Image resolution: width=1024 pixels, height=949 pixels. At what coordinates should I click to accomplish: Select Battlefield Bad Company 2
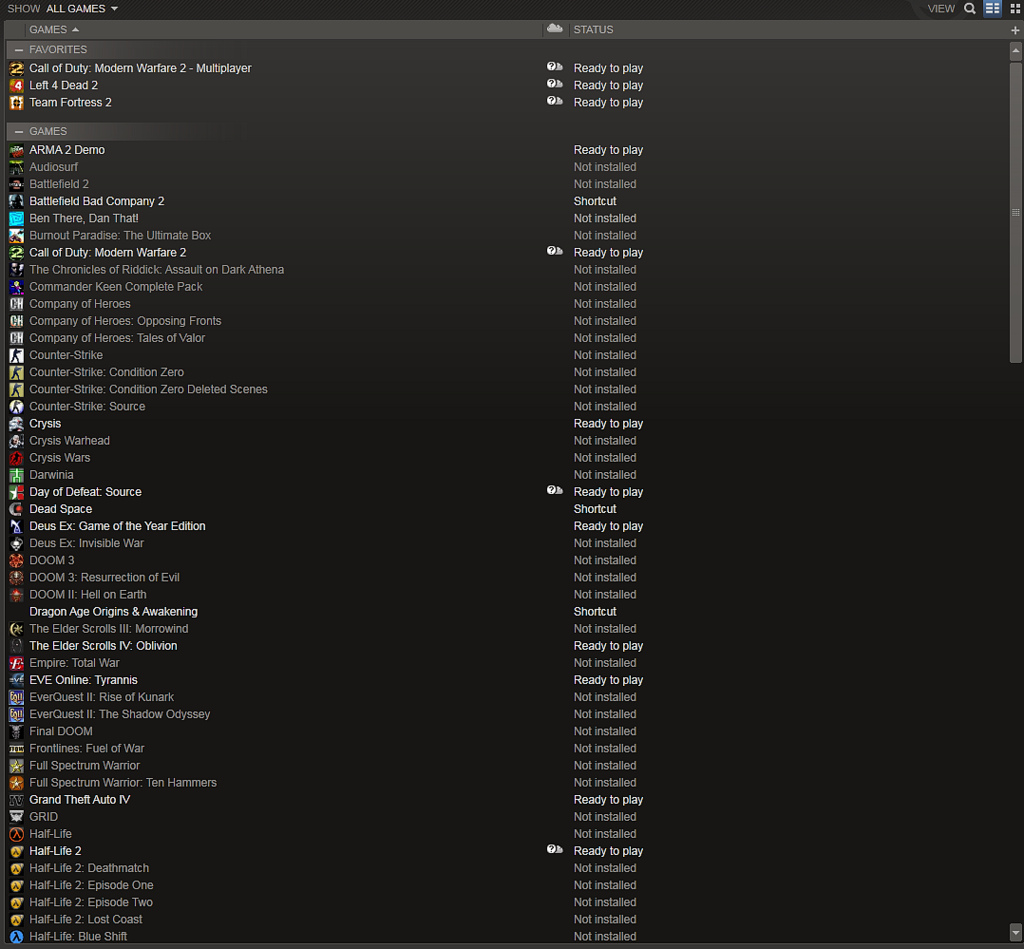tap(97, 201)
